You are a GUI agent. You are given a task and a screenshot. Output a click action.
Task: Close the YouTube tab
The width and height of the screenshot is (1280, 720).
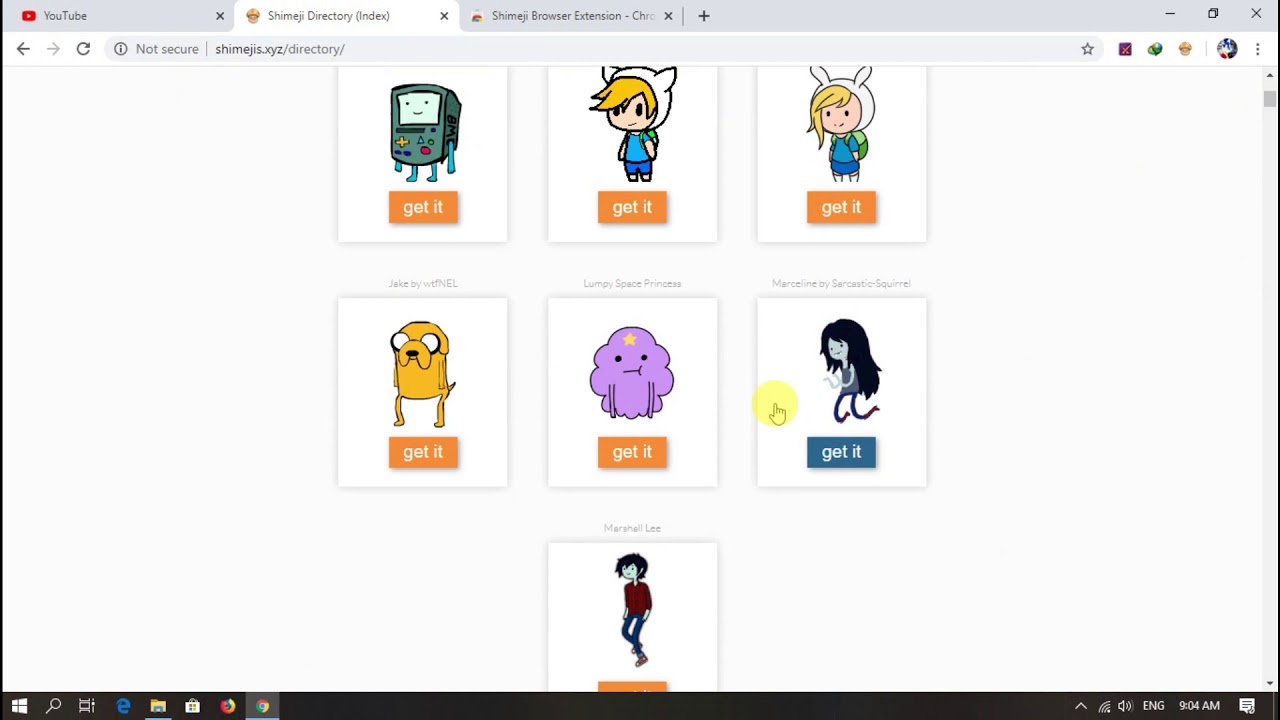pyautogui.click(x=220, y=16)
